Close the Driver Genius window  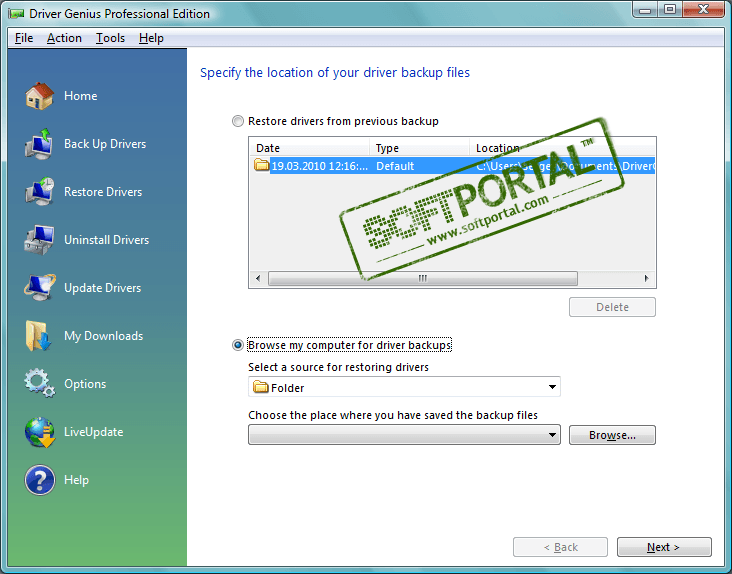pos(704,9)
